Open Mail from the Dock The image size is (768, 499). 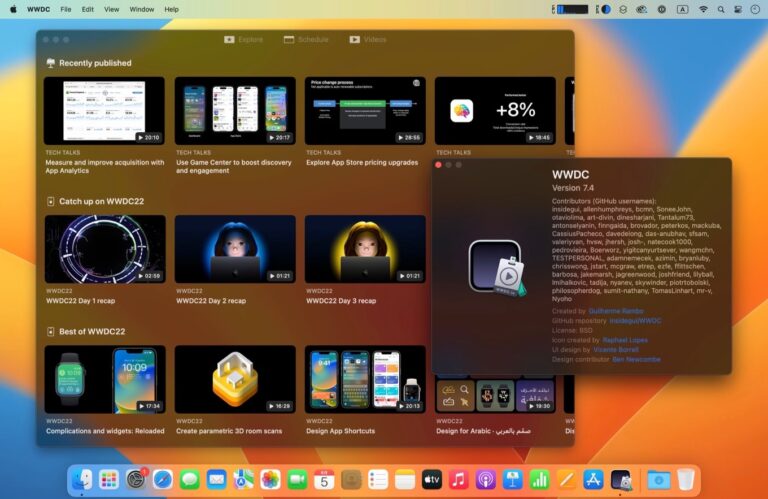216,479
